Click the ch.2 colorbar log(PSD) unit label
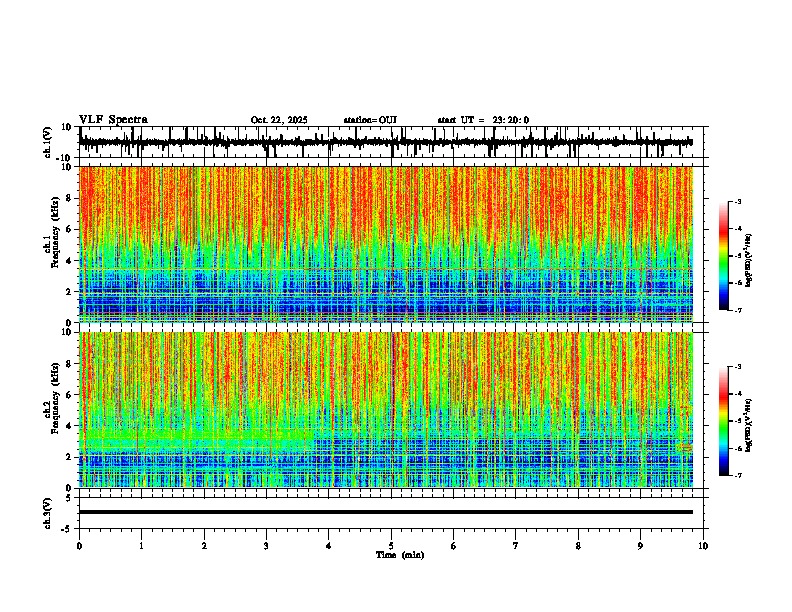The height and width of the screenshot is (612, 792). click(749, 425)
